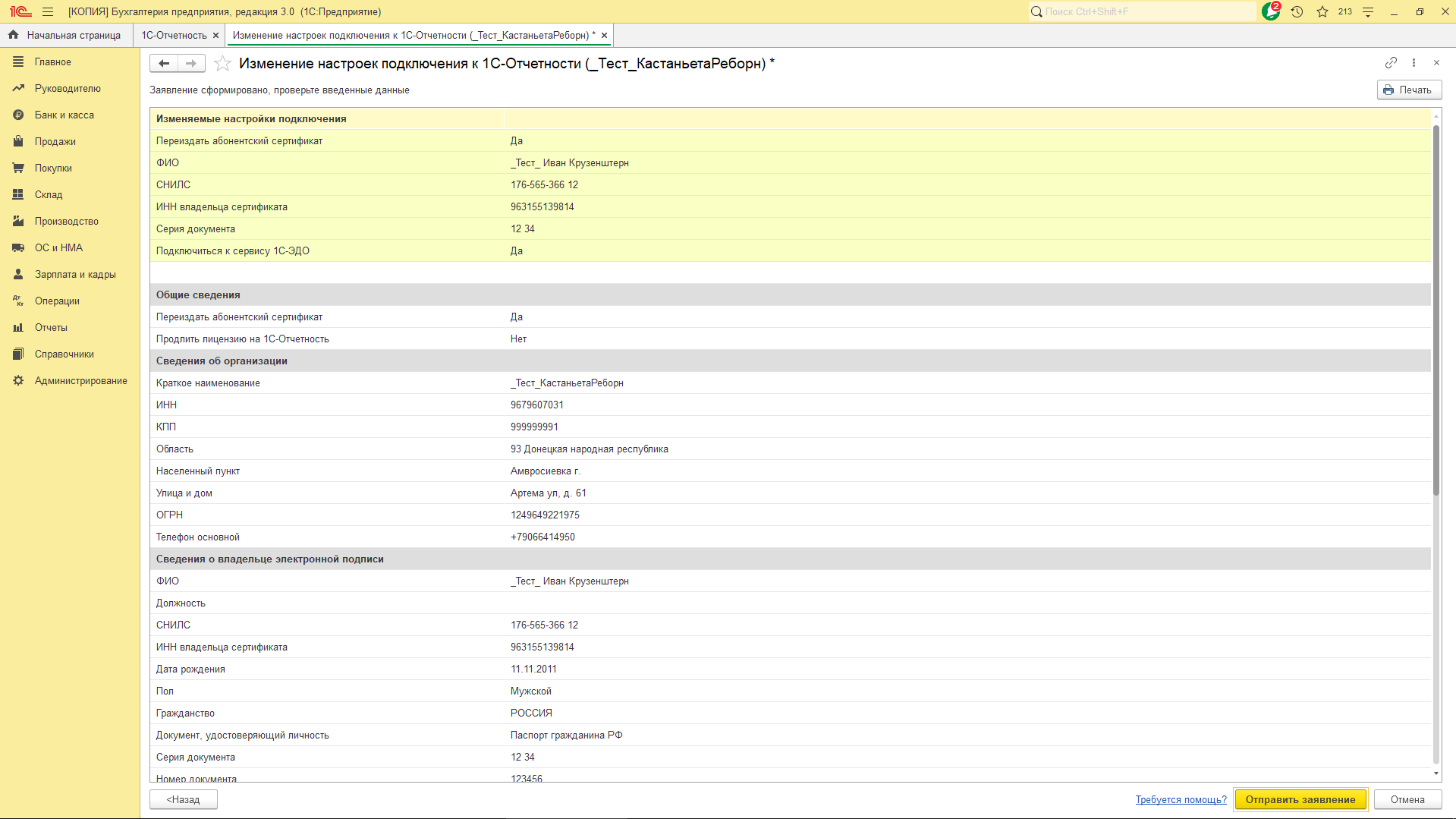Click the Изменяемые настройки подключения header
The image size is (1456, 819).
[251, 118]
